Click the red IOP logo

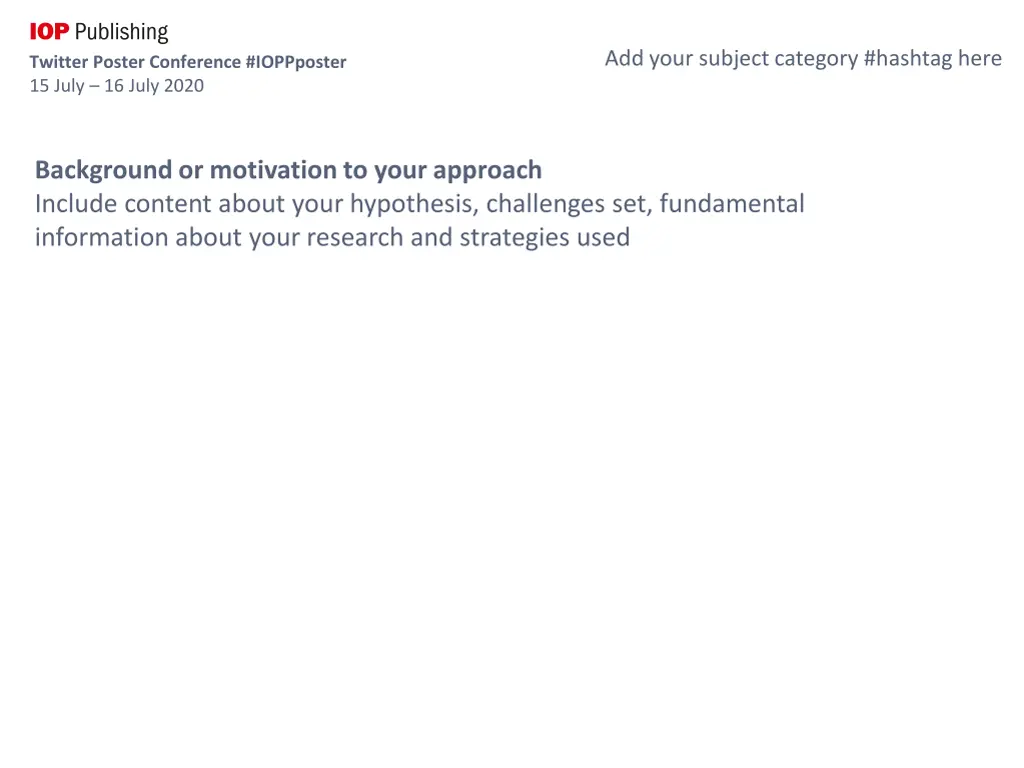(x=49, y=31)
